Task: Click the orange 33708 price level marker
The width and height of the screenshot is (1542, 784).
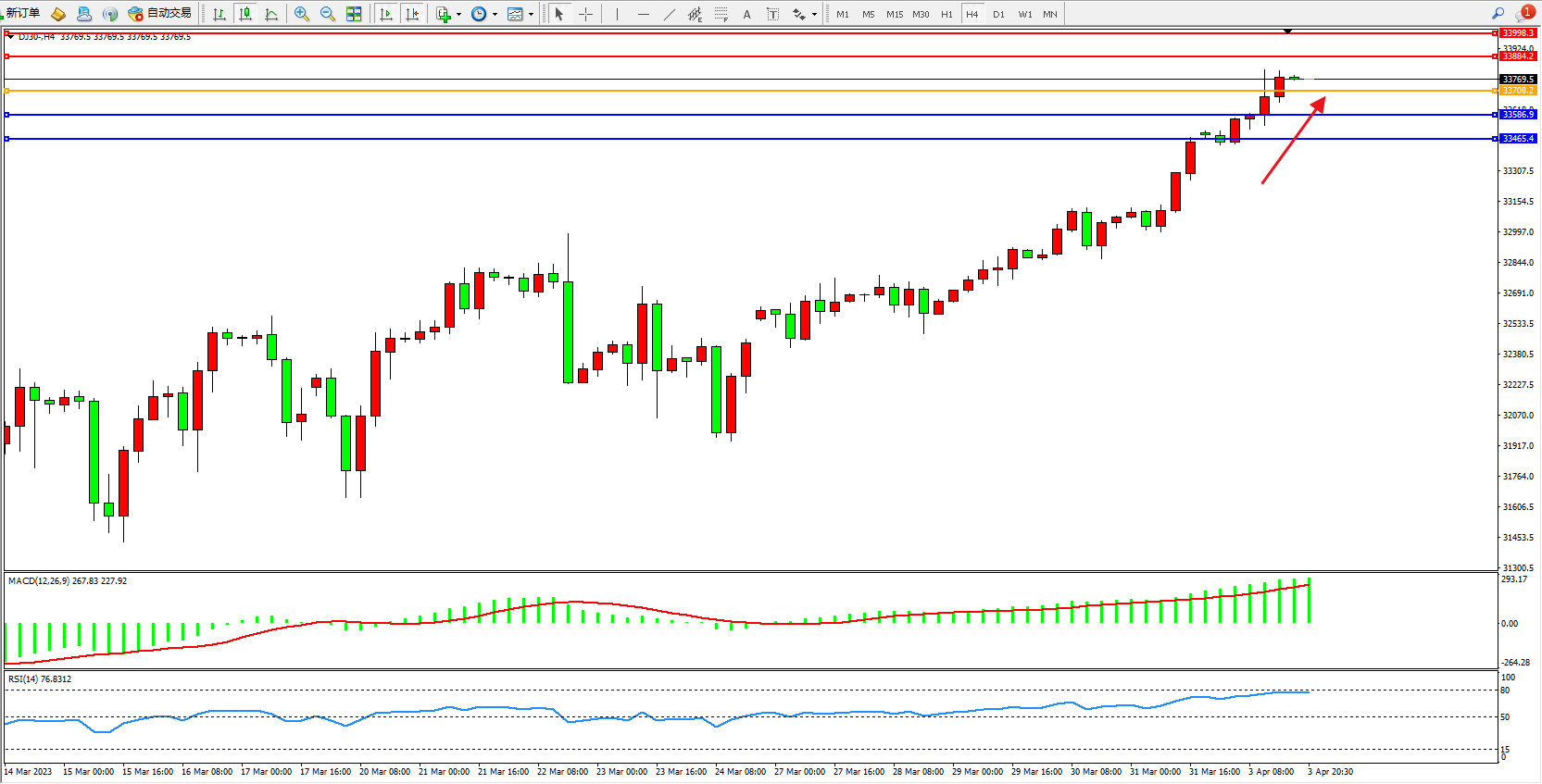Action: [1518, 91]
